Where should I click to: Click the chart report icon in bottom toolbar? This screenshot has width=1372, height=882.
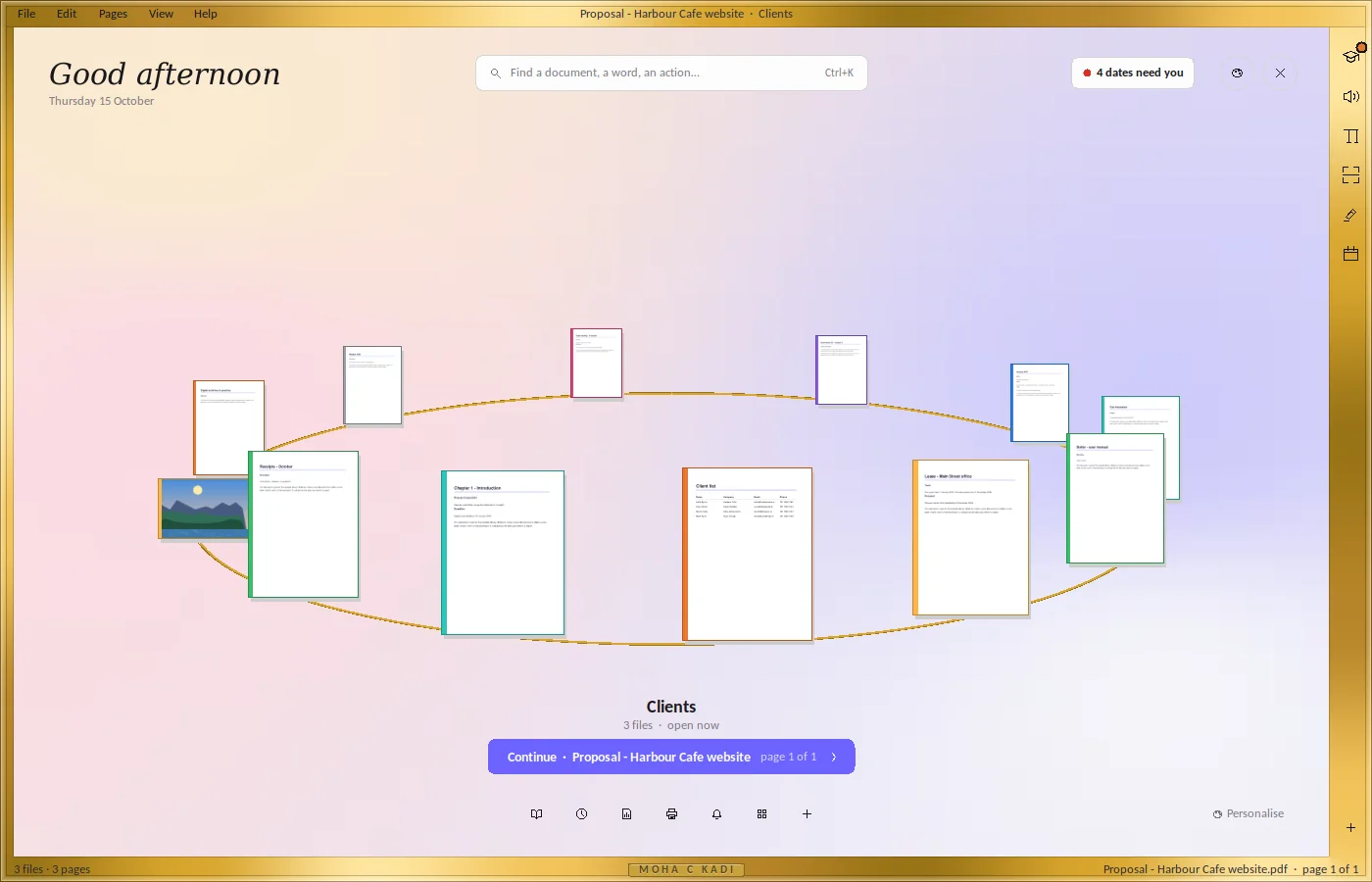626,814
